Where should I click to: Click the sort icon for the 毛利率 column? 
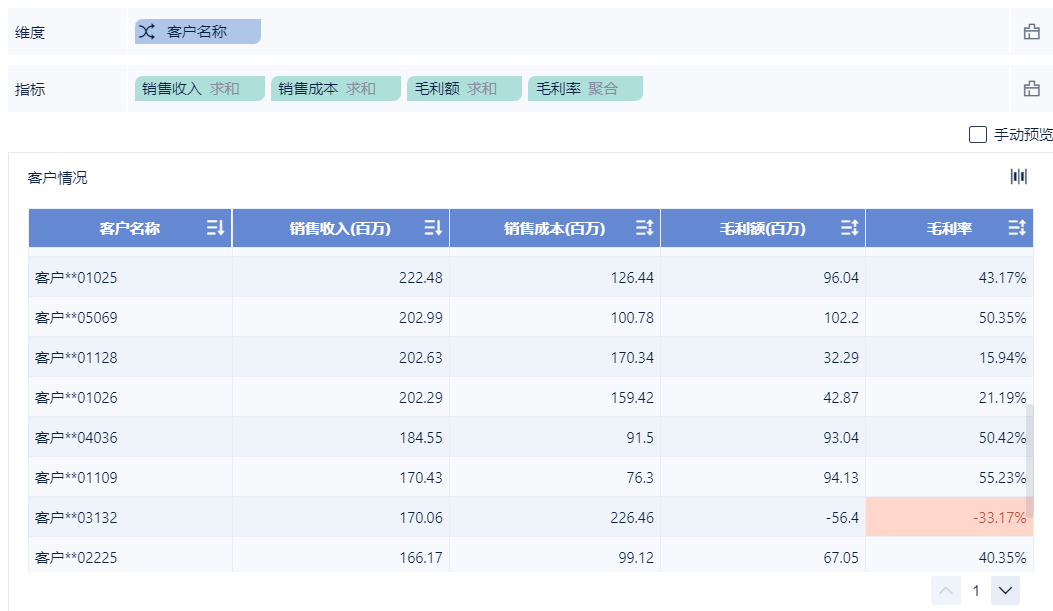tap(1017, 228)
